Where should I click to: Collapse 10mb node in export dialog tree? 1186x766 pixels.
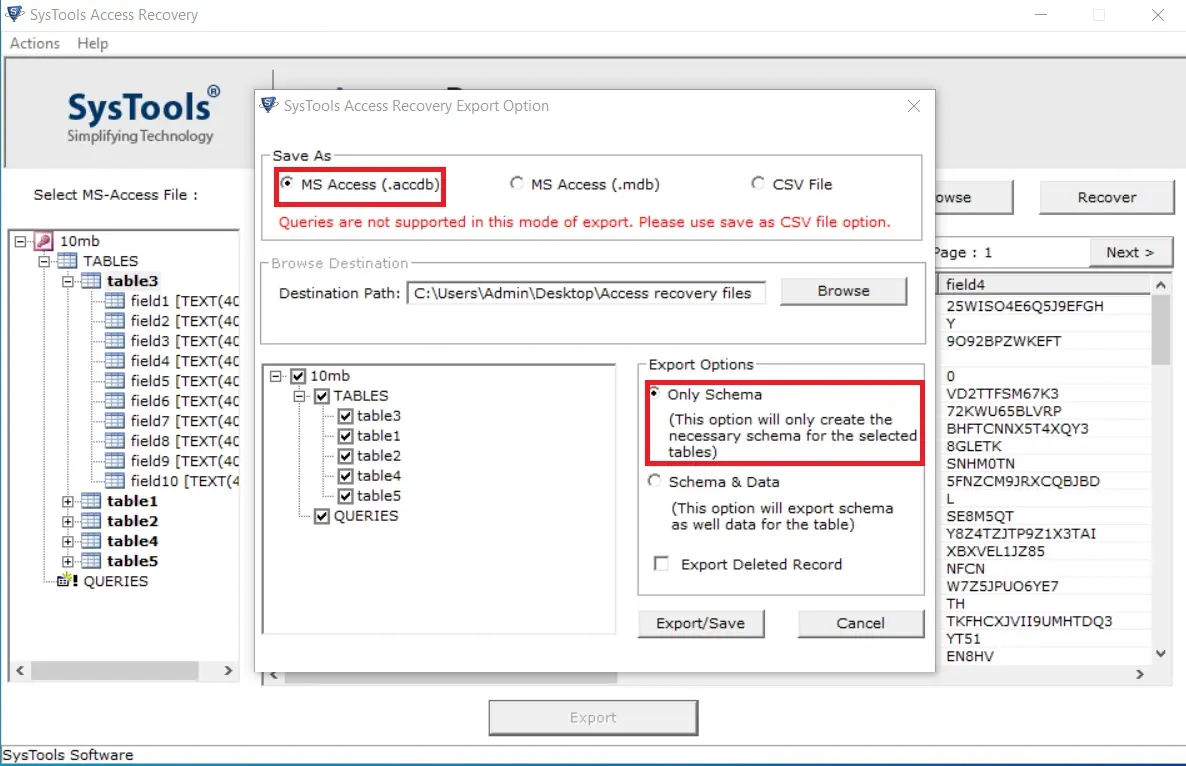click(276, 376)
